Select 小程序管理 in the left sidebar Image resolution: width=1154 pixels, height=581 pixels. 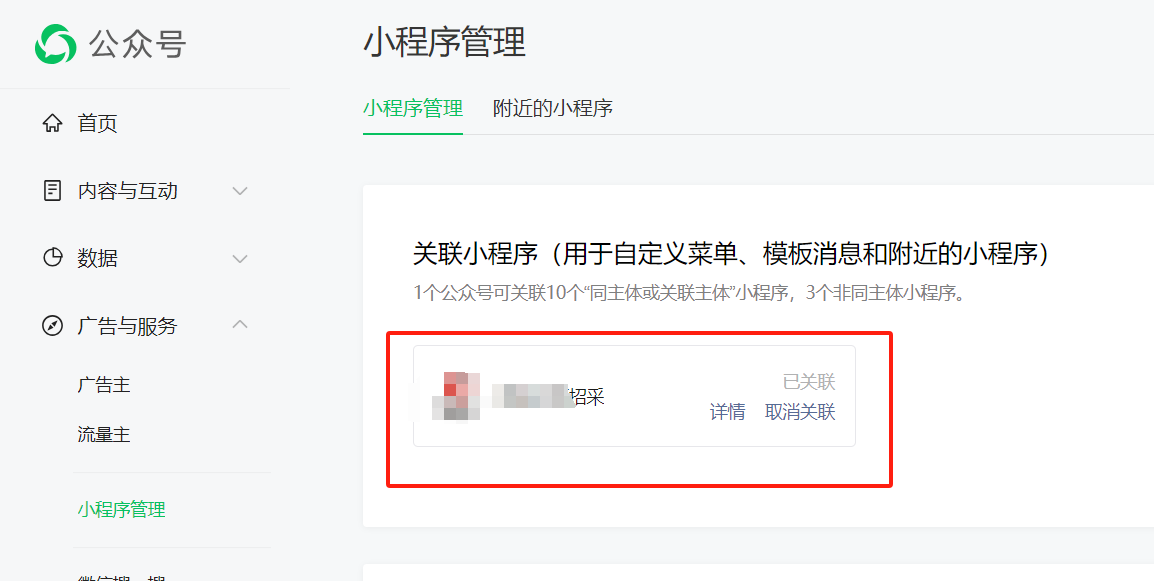point(121,510)
